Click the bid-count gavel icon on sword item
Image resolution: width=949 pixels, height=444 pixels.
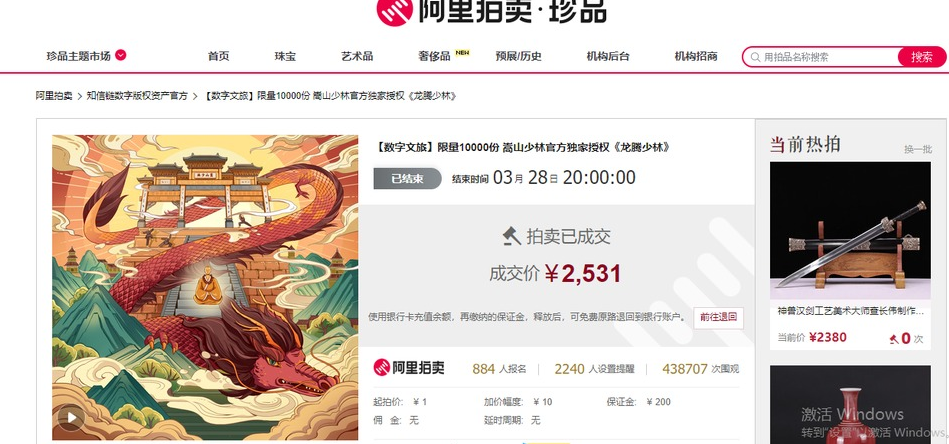pyautogui.click(x=894, y=339)
